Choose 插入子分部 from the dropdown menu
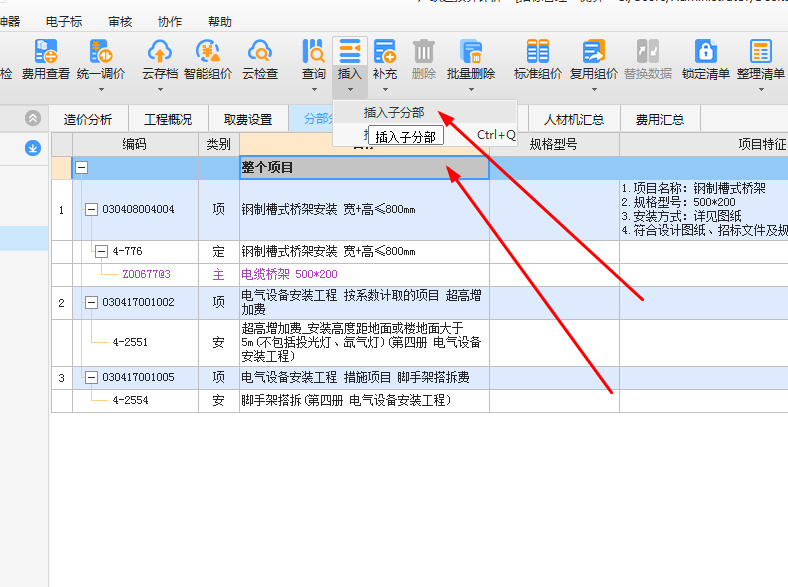788x587 pixels. pyautogui.click(x=425, y=113)
